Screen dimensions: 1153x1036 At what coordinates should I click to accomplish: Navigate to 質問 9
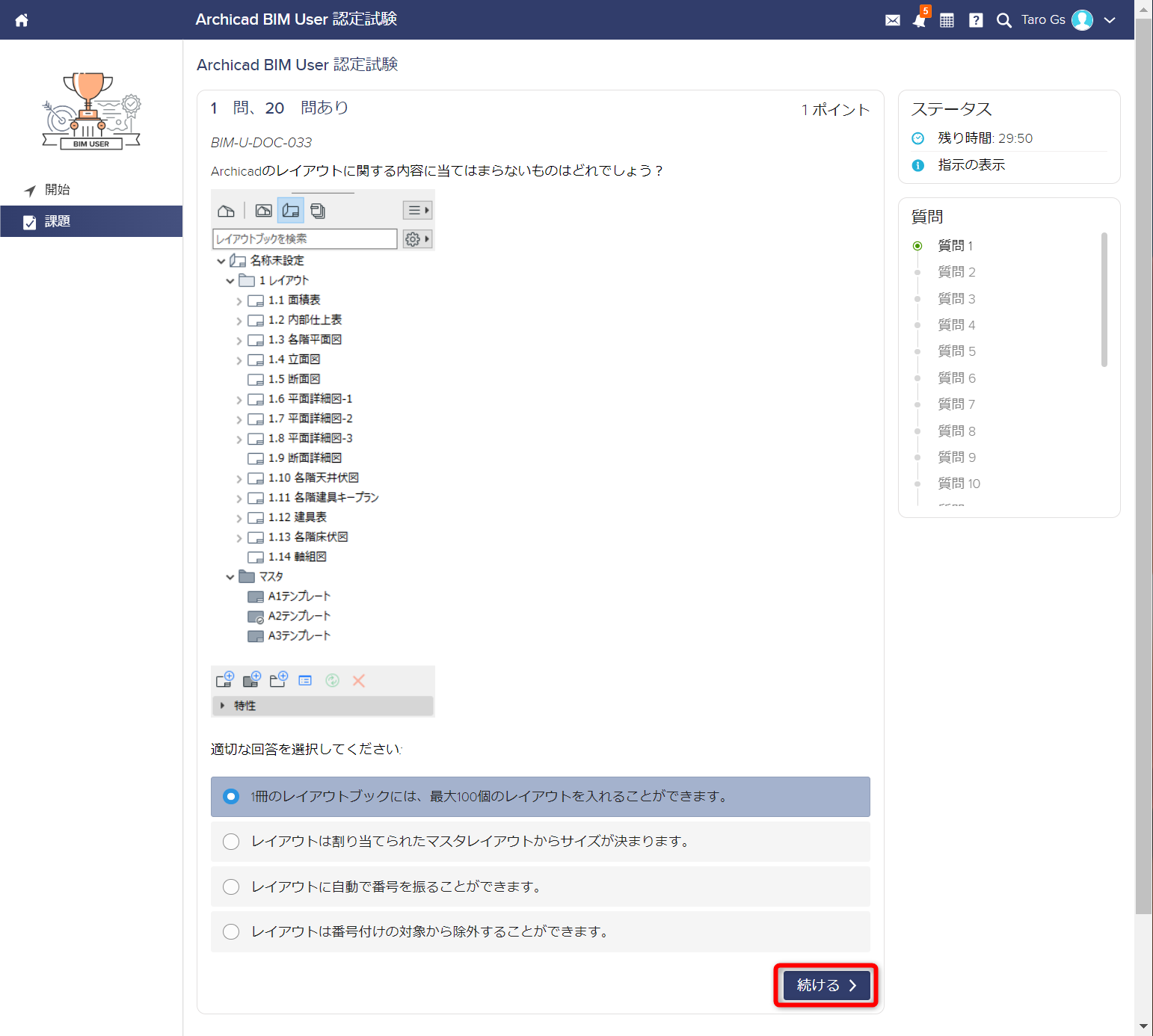point(956,457)
